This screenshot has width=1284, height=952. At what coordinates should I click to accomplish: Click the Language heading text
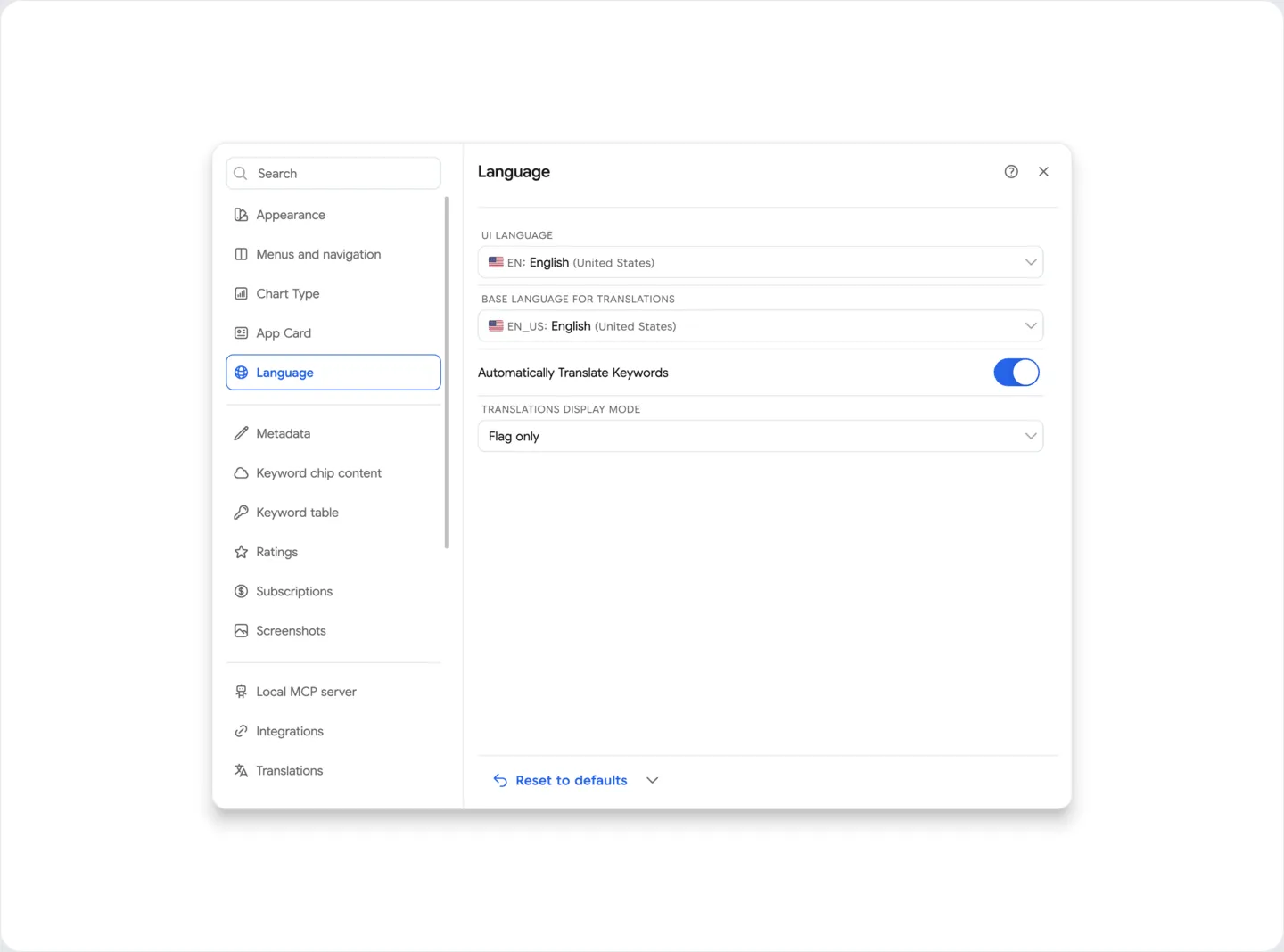click(x=514, y=172)
